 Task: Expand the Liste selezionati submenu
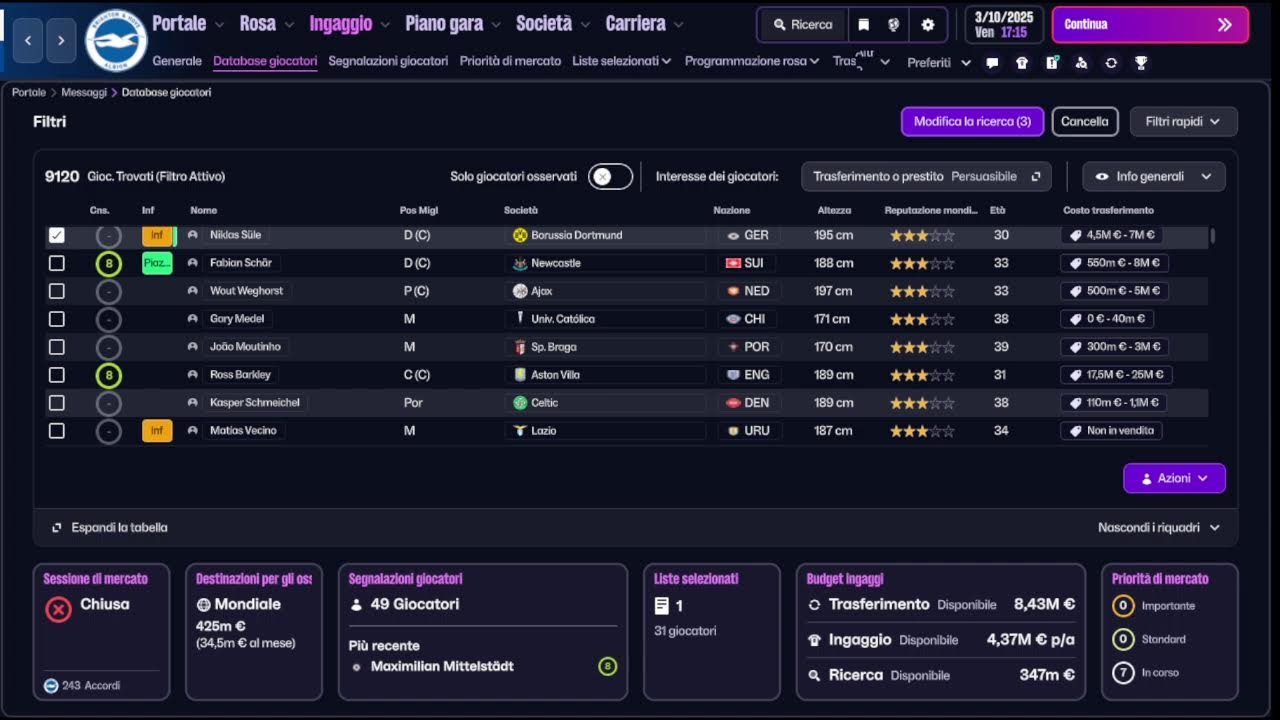tap(622, 61)
